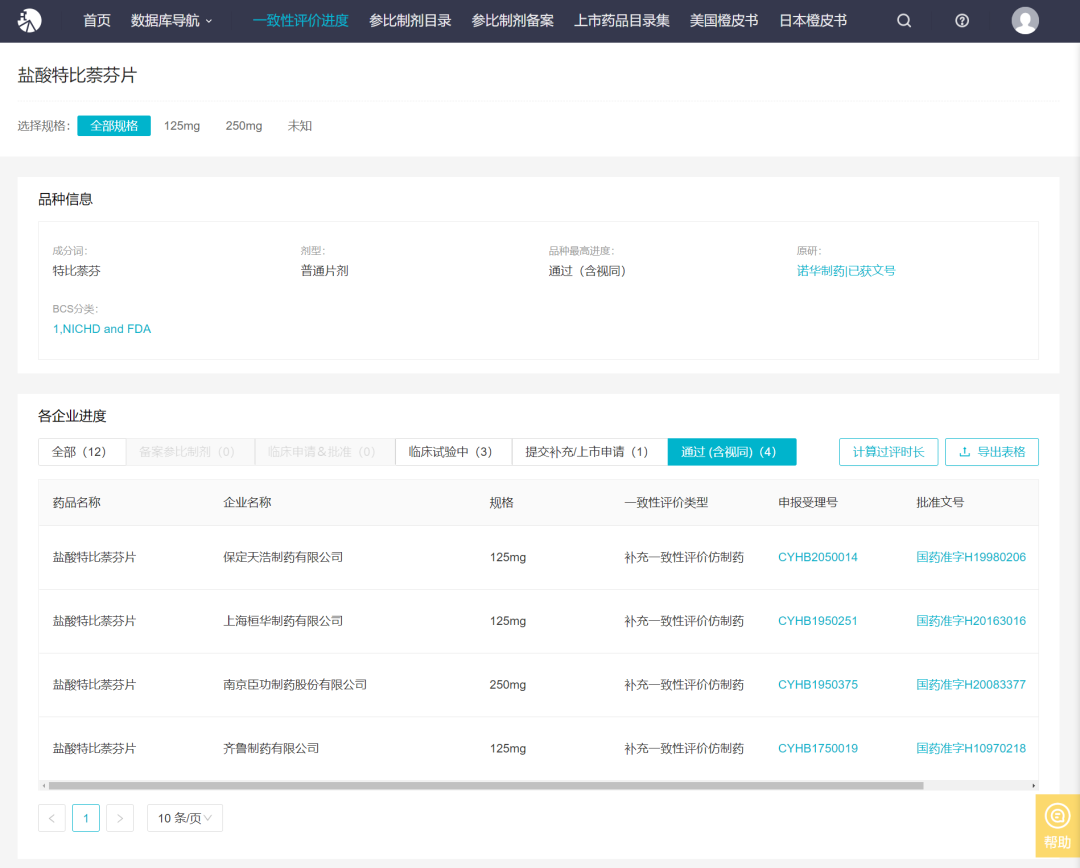This screenshot has height=868, width=1080.
Task: Click company 保定天浩制药有限公司
Action: click(x=283, y=557)
